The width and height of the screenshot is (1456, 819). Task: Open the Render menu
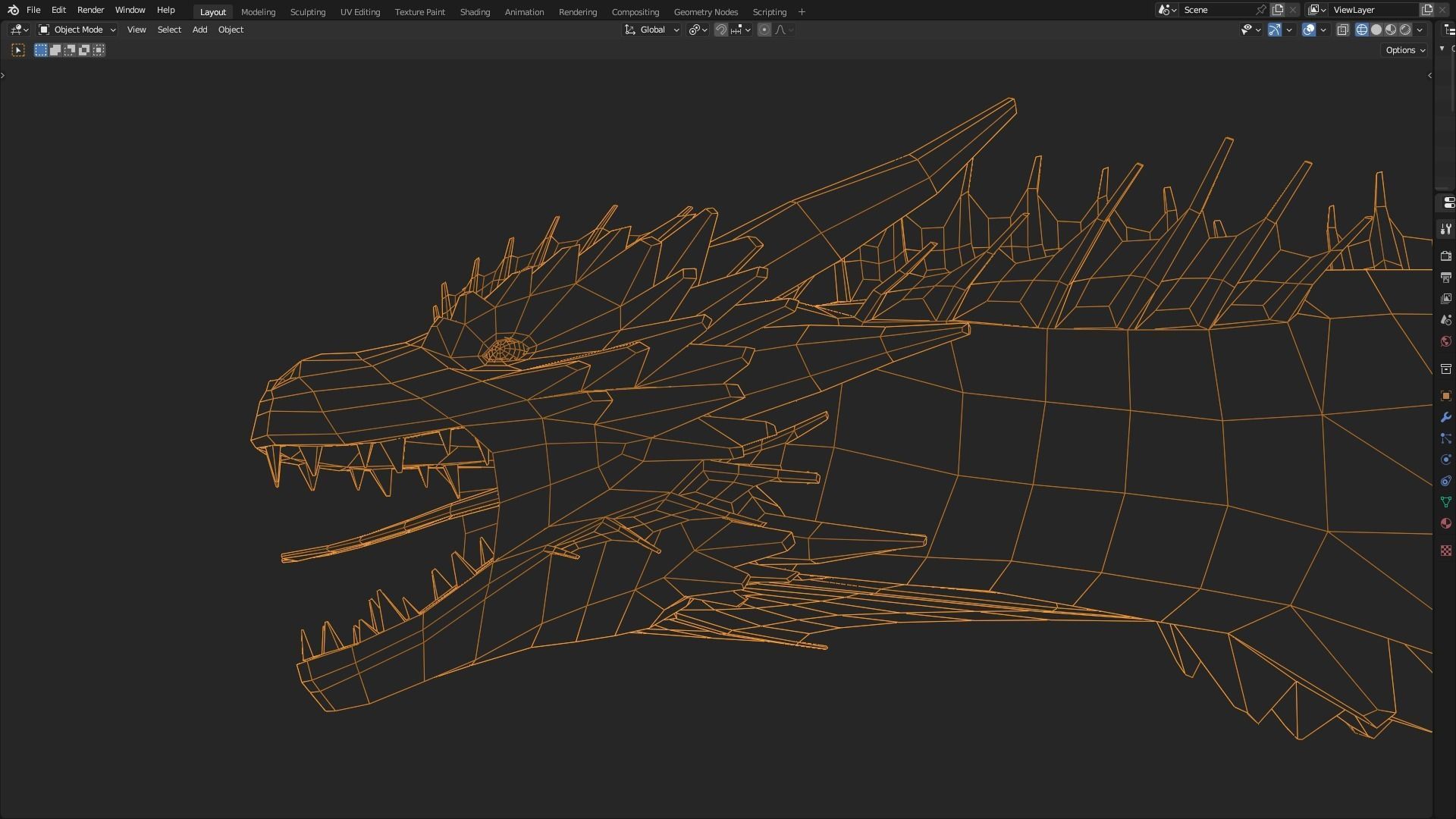90,10
